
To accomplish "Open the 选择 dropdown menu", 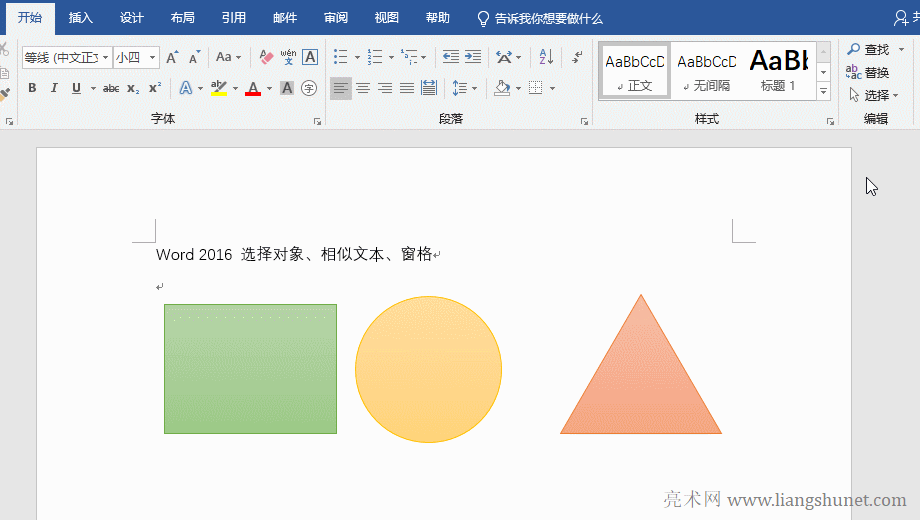I will pyautogui.click(x=874, y=95).
